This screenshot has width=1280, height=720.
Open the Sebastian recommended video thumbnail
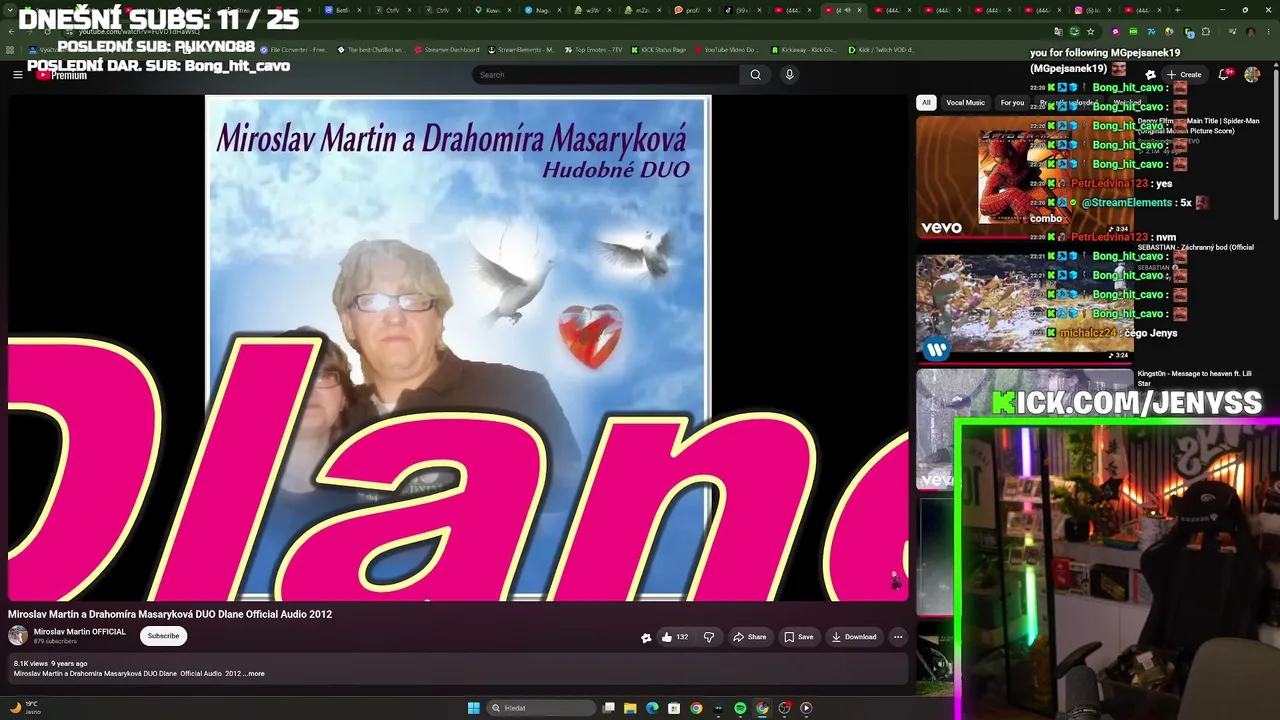(1025, 304)
